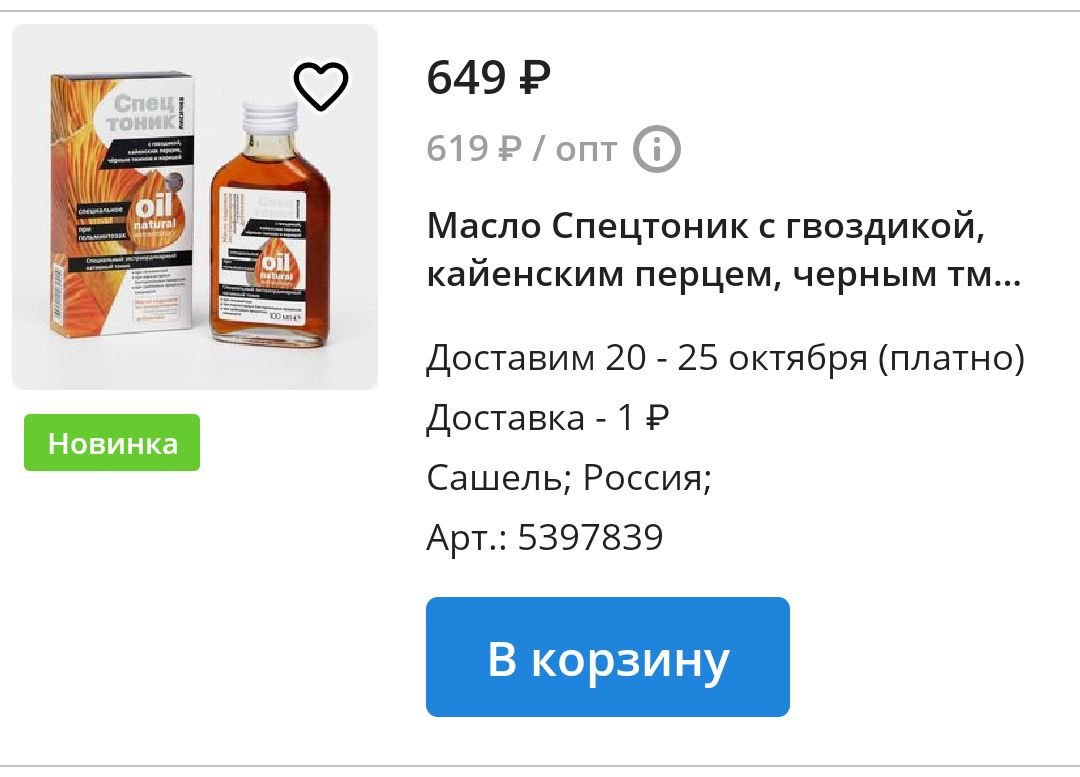
Task: Select article number 5397839
Action: (590, 537)
